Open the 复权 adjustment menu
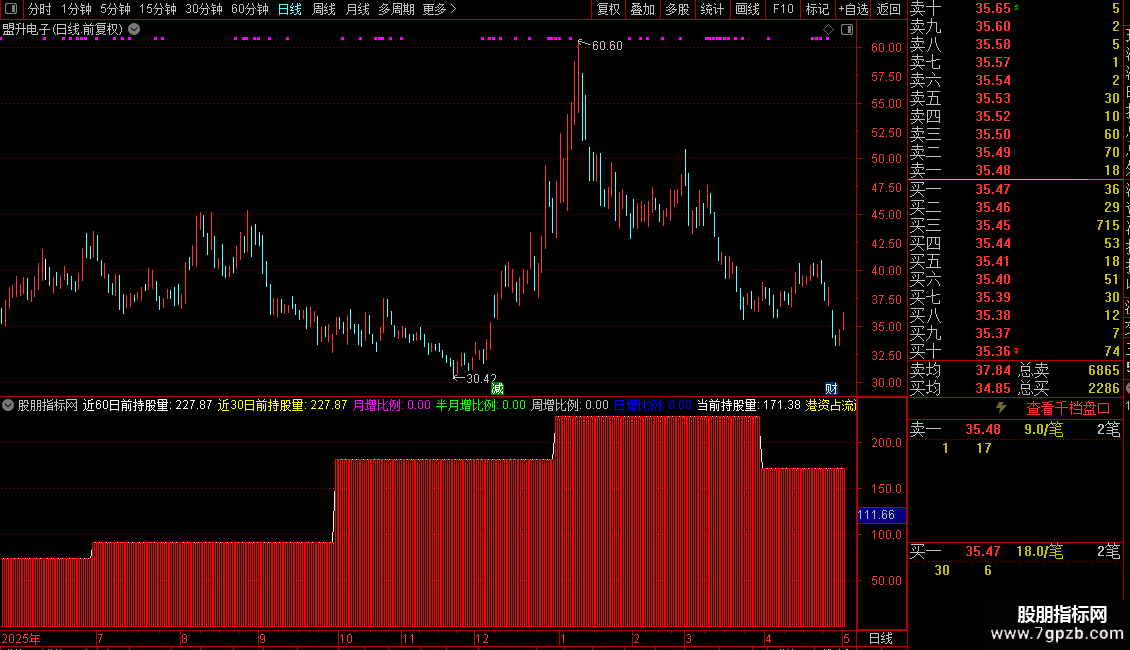The height and width of the screenshot is (650, 1130). 608,9
